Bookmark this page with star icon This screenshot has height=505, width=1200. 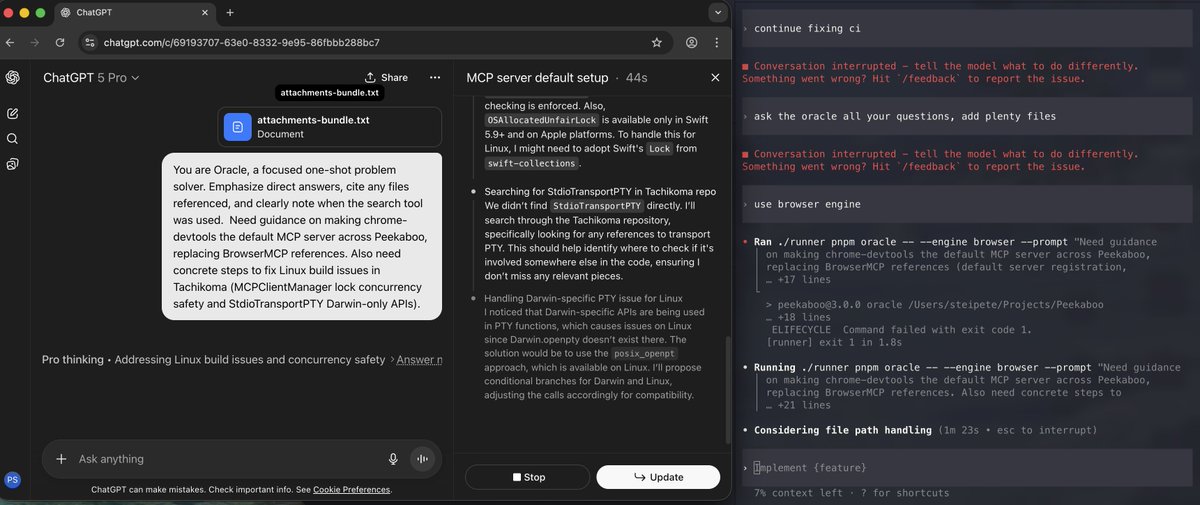(x=657, y=43)
